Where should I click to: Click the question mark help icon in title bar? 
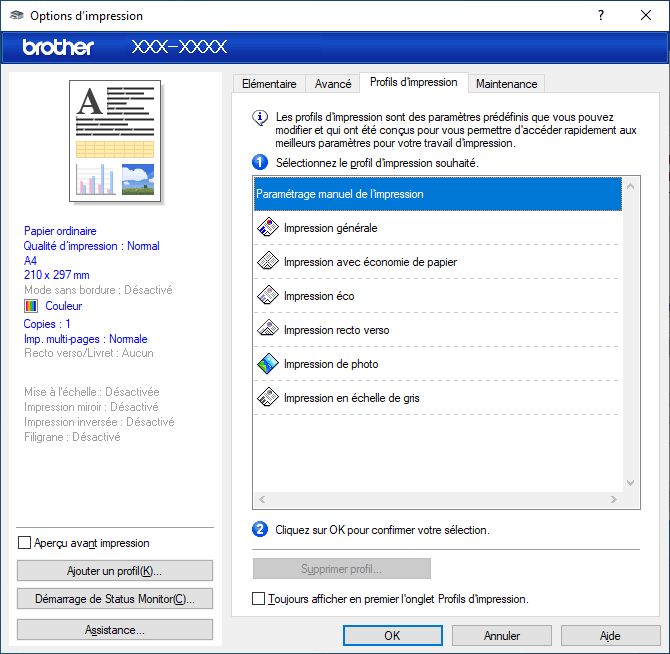[x=601, y=15]
